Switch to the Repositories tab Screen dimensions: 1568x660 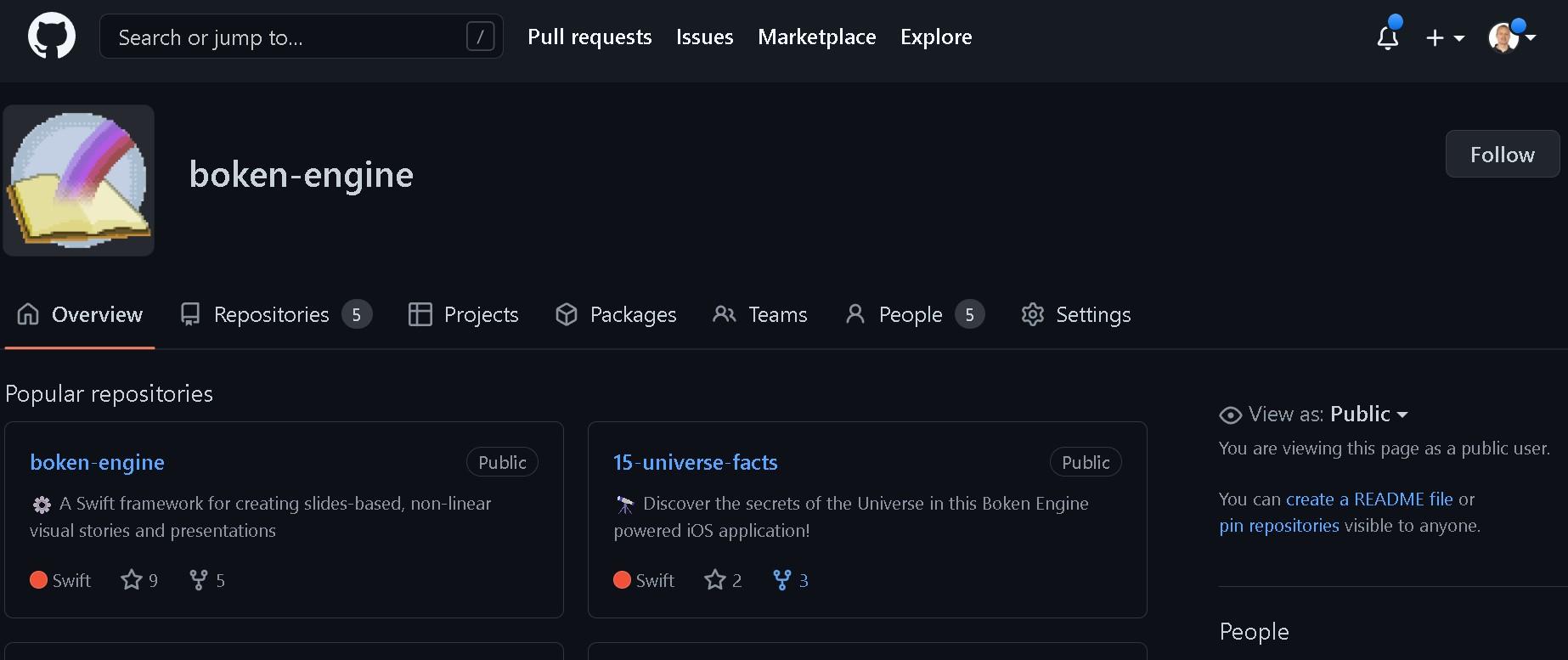pos(276,314)
